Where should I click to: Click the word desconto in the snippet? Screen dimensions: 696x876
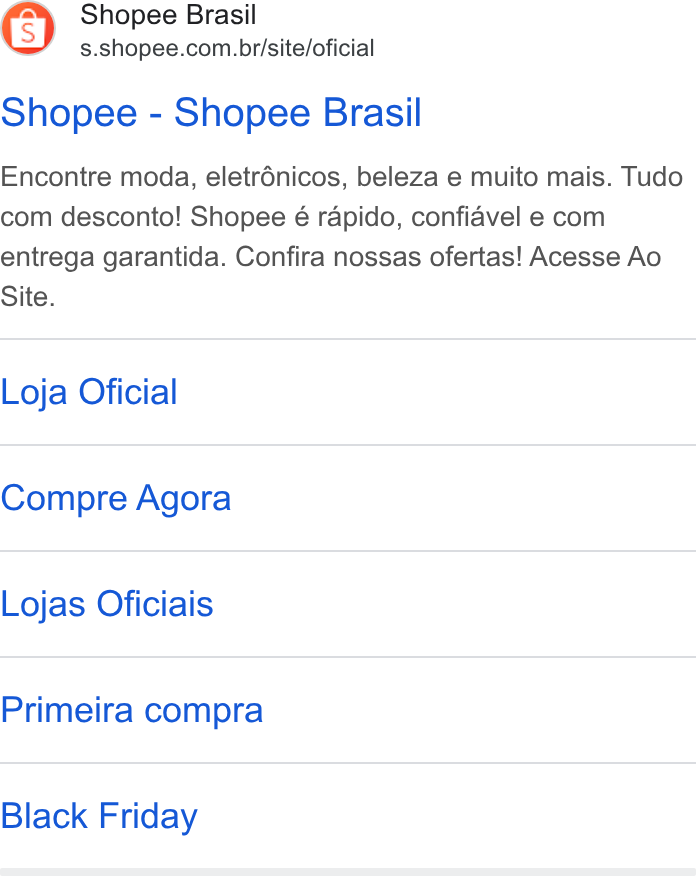coord(121,217)
